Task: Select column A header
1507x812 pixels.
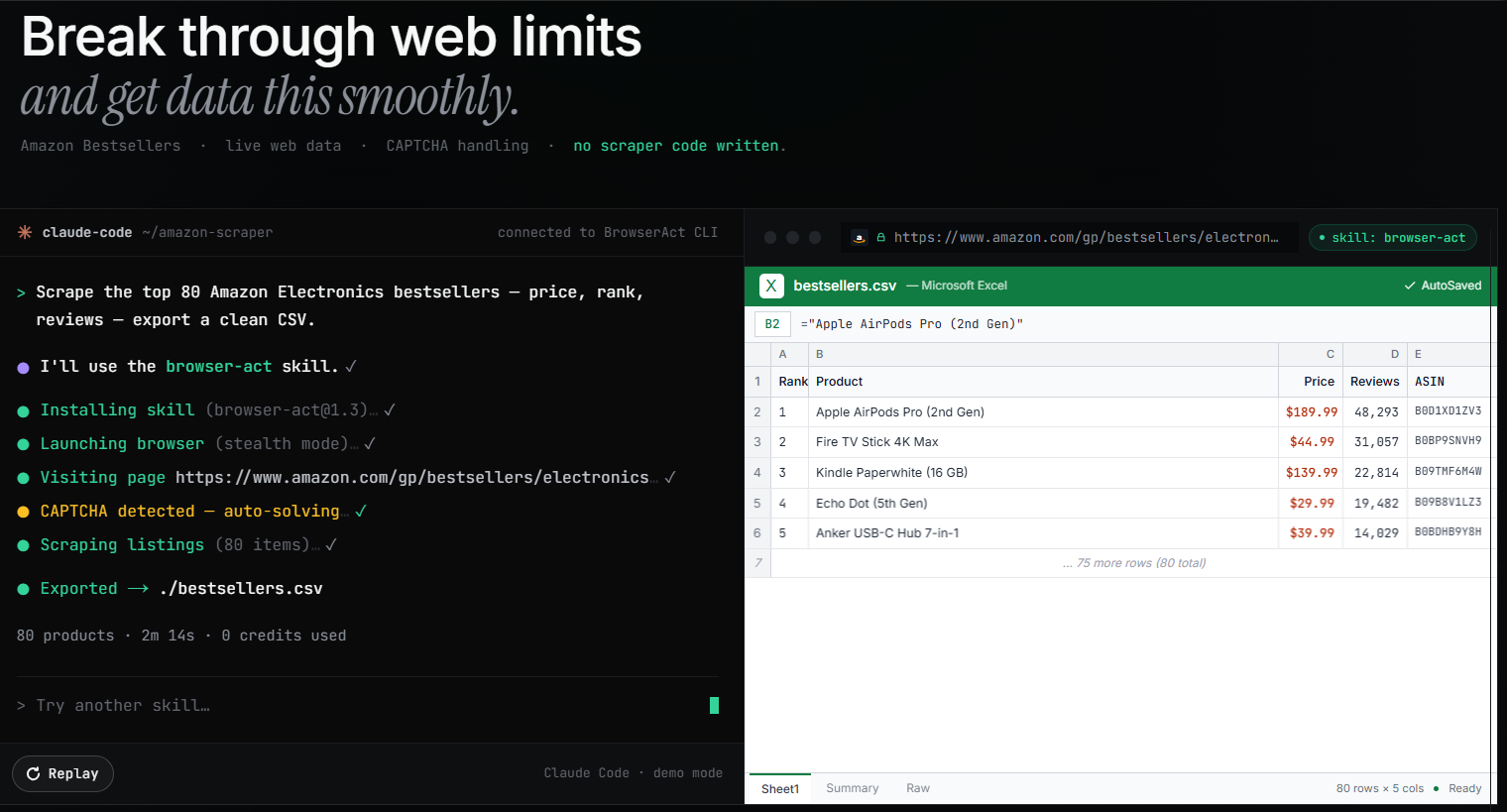Action: (790, 354)
